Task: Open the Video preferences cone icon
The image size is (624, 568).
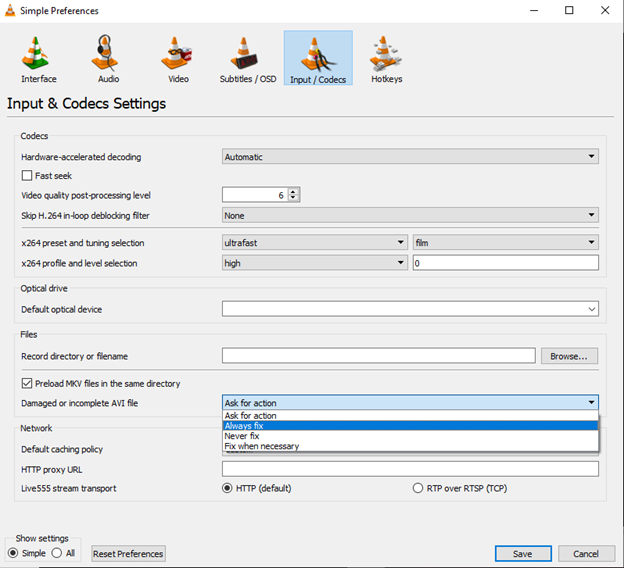Action: click(x=176, y=53)
